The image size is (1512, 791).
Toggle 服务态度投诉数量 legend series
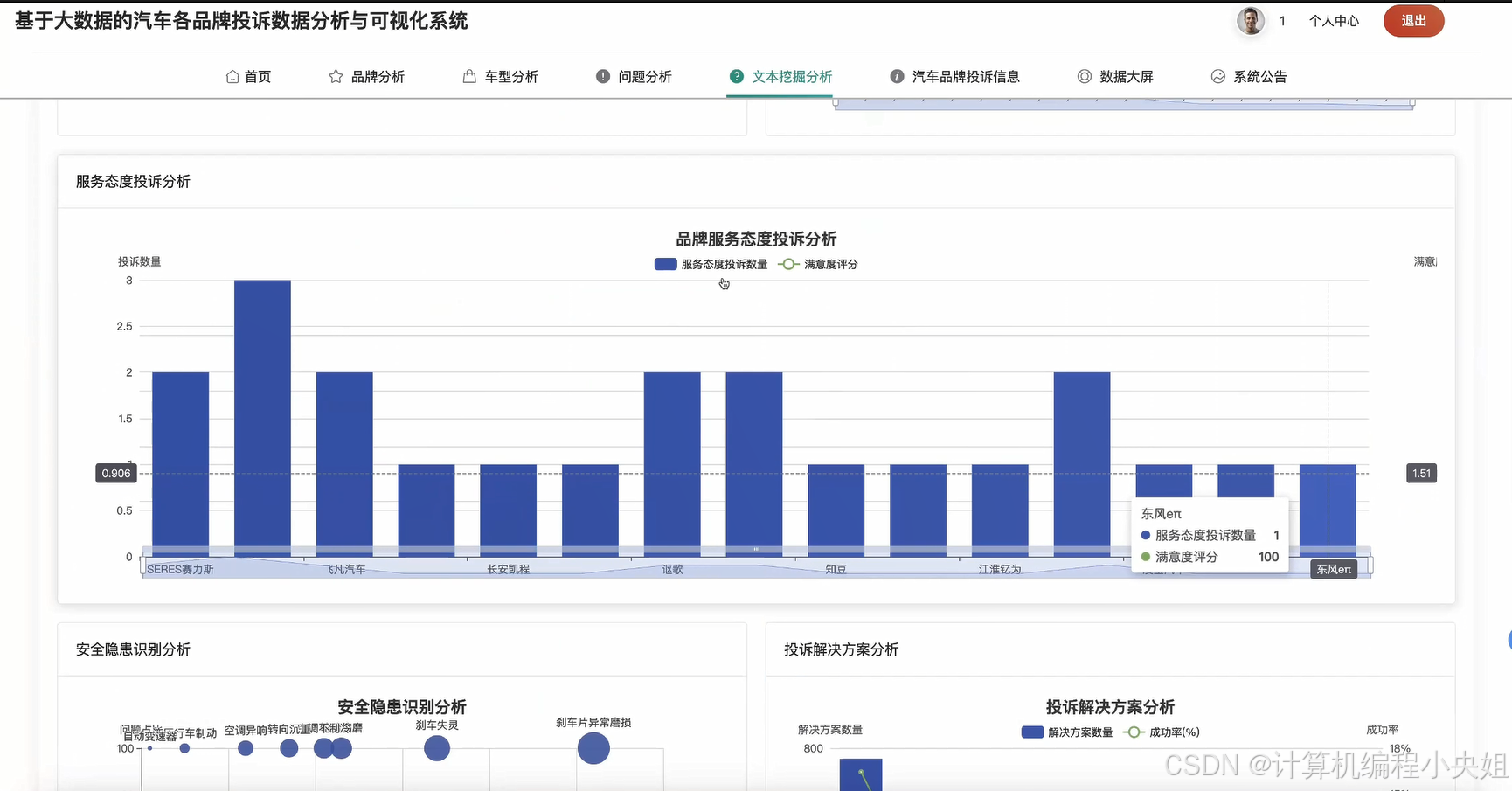point(711,264)
